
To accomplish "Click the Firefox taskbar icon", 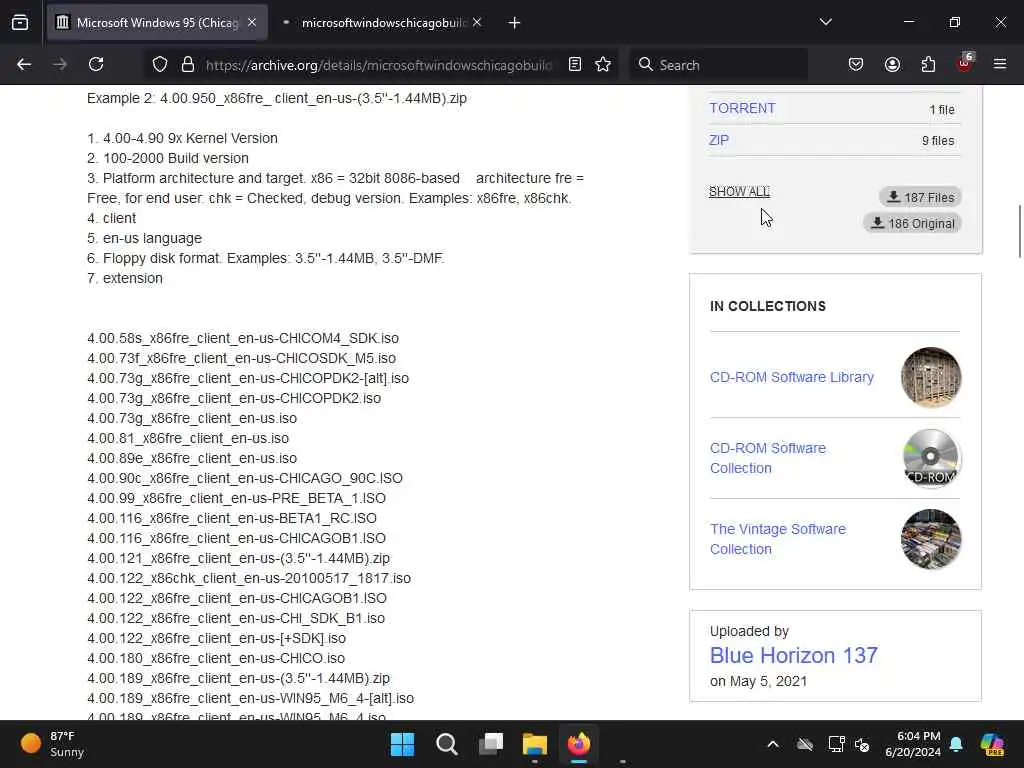I will (579, 744).
